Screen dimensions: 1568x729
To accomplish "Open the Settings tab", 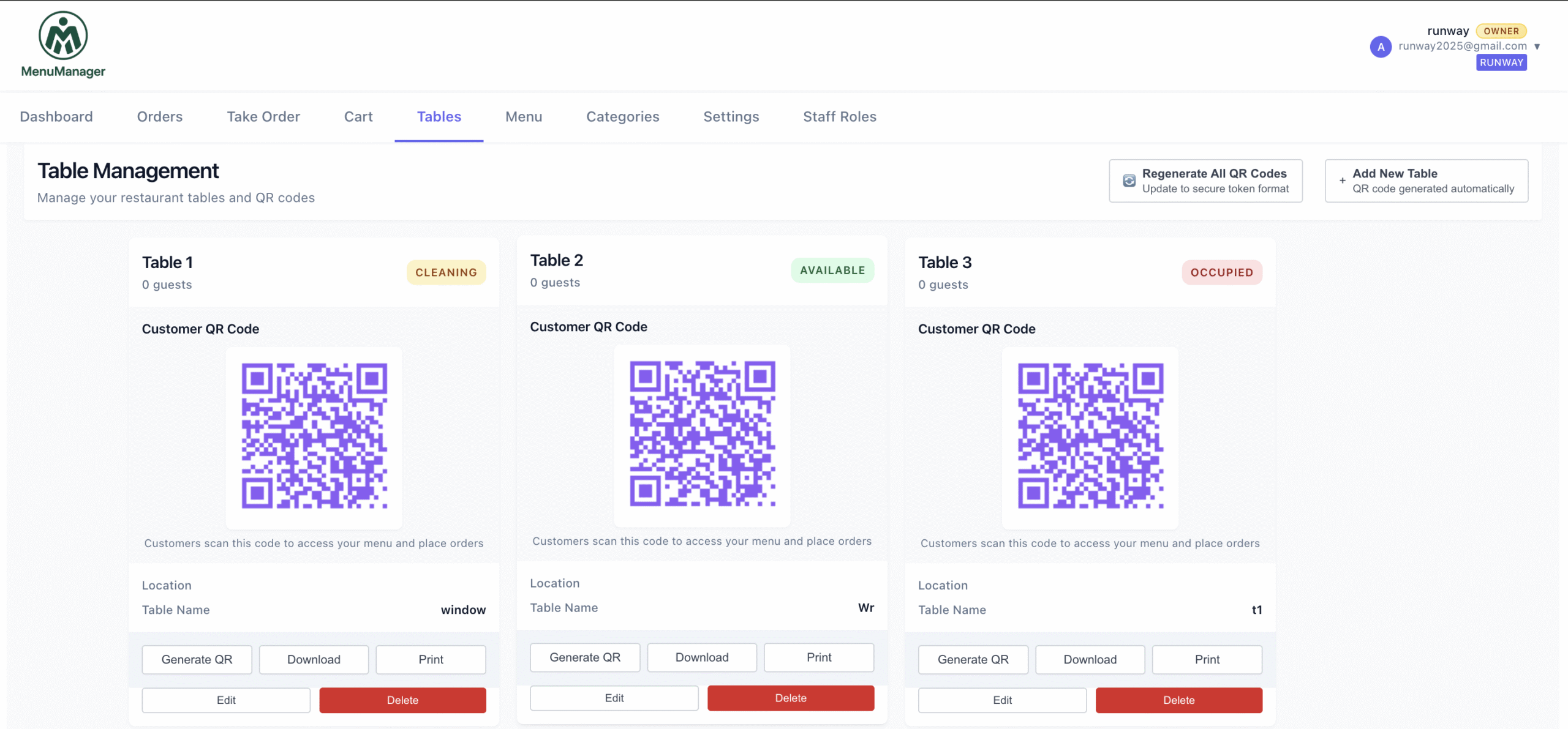I will (731, 116).
